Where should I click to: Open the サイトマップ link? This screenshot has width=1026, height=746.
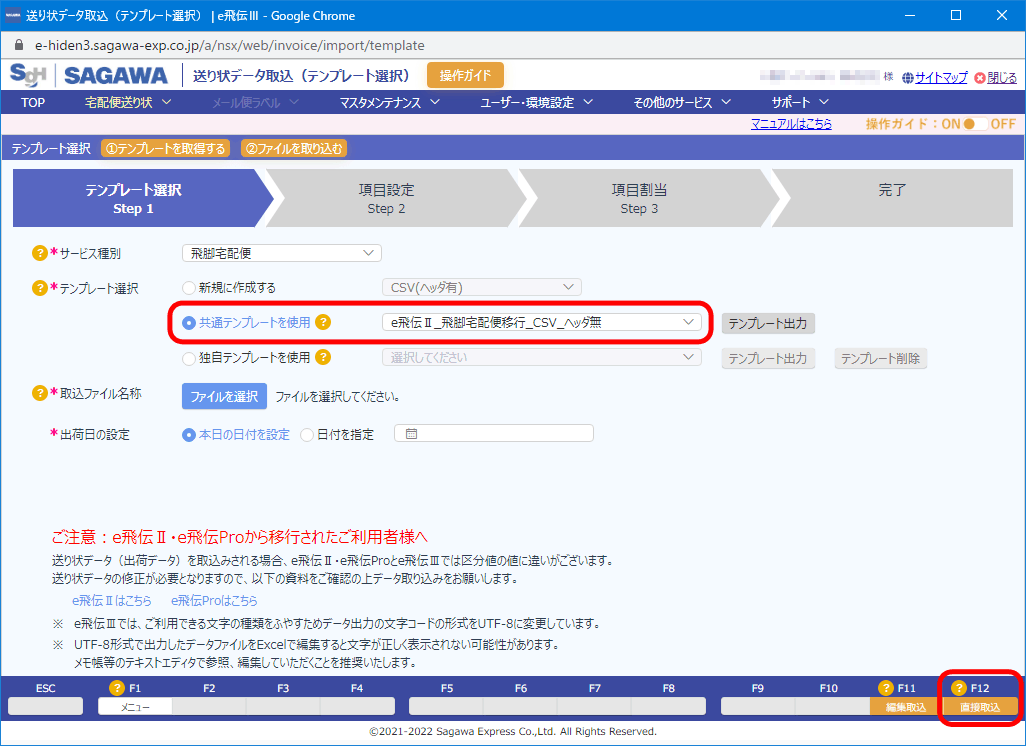pos(941,78)
